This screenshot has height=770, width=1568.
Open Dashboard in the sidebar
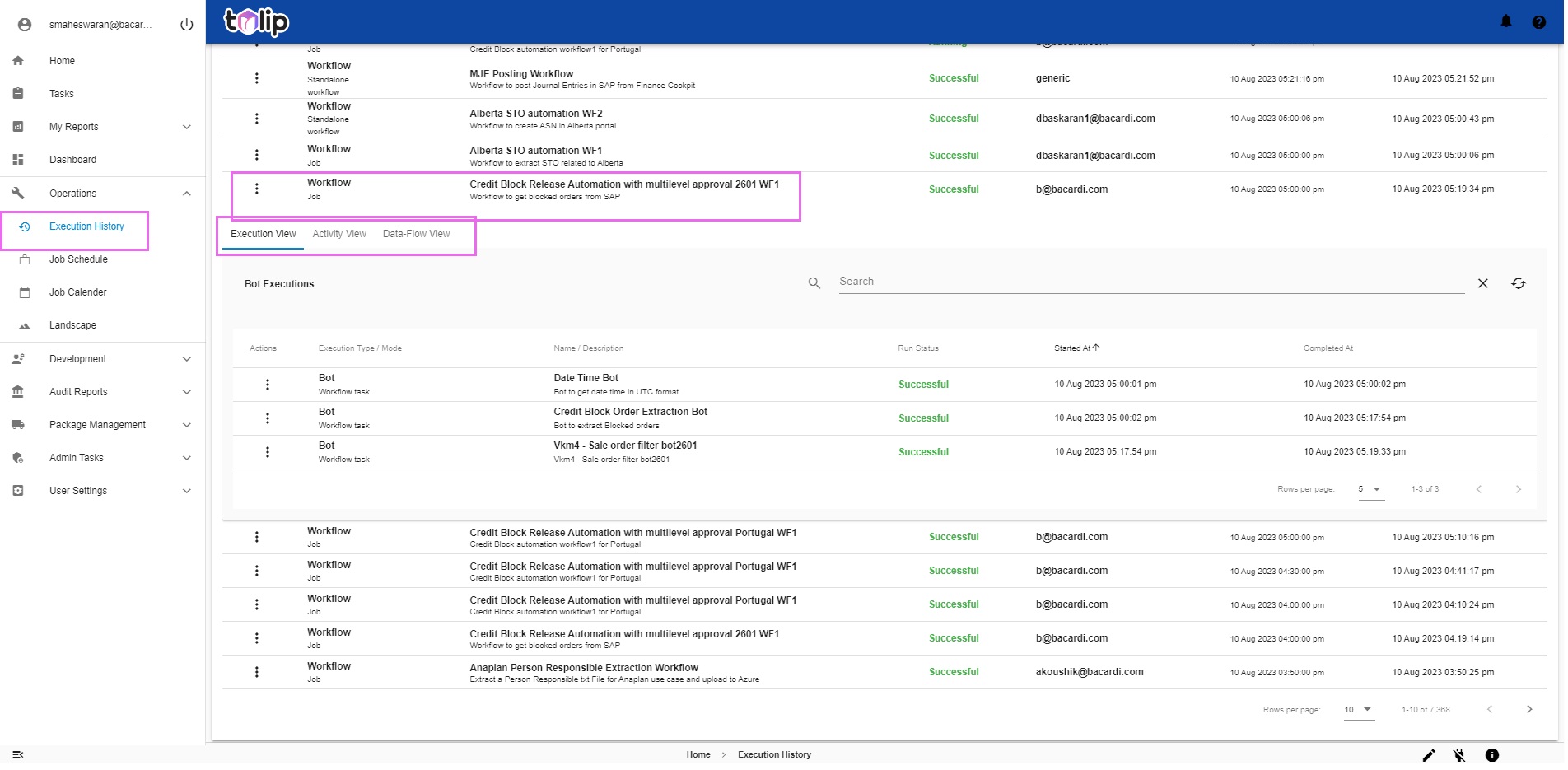coord(72,160)
